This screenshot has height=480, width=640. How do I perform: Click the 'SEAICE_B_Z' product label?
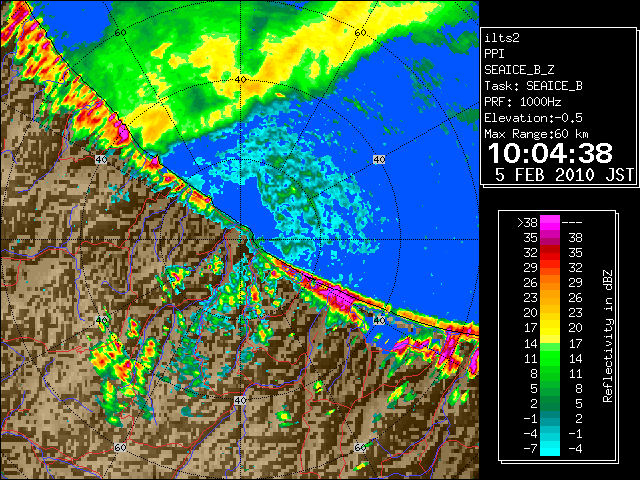(x=519, y=70)
